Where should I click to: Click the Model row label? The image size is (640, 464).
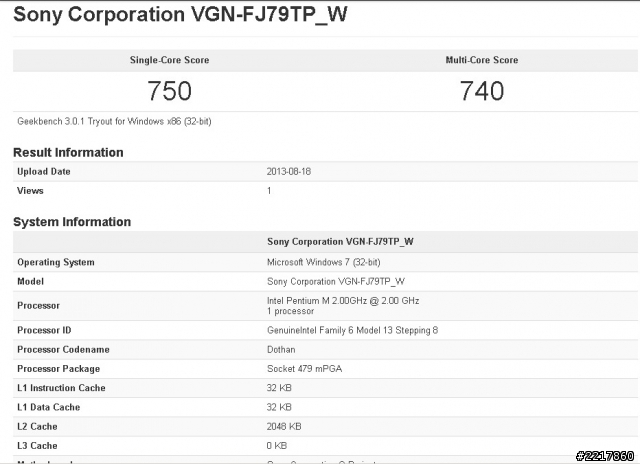coord(31,282)
